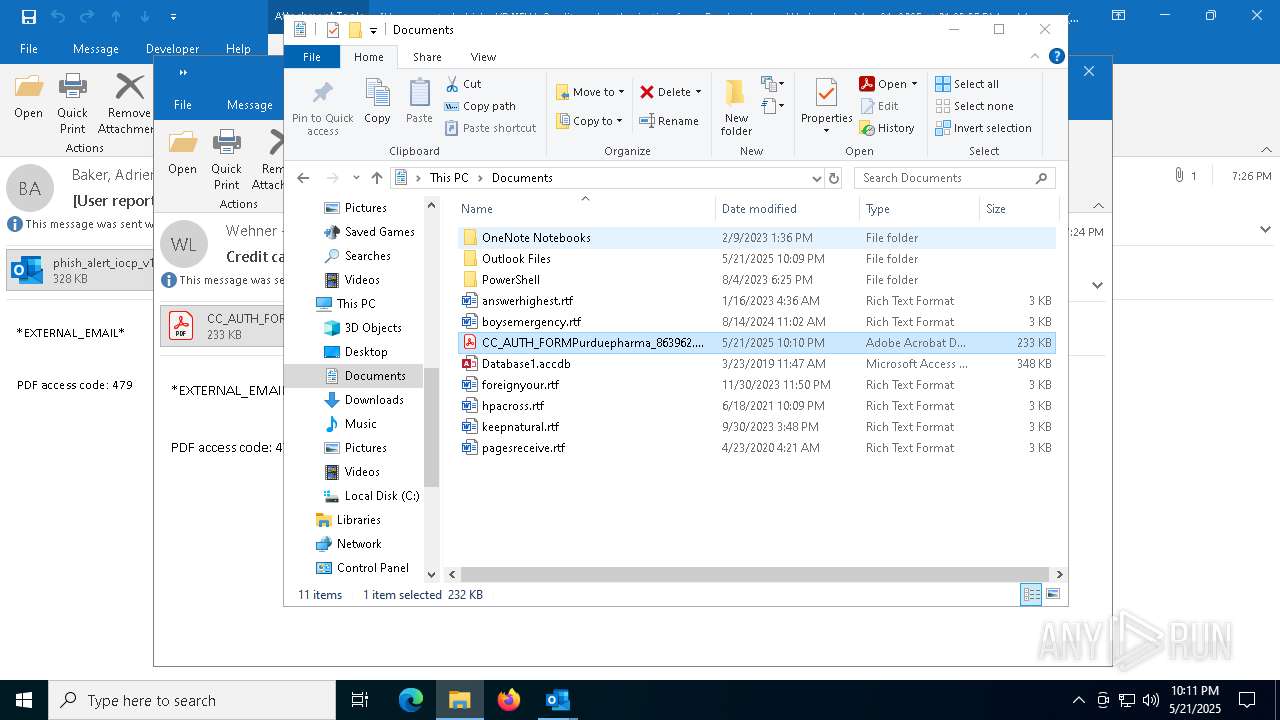Click Cut in Clipboard group
This screenshot has width=1280, height=720.
[x=463, y=84]
